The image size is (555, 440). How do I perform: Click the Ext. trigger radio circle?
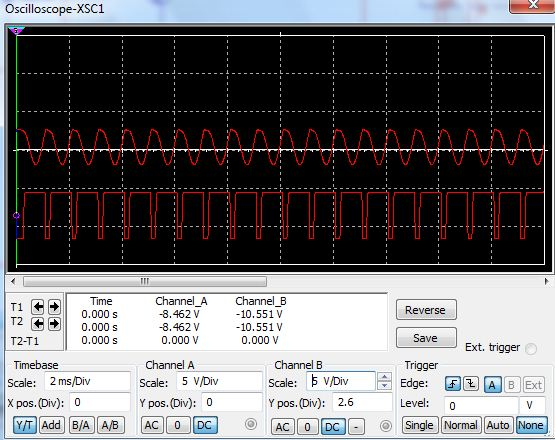[x=531, y=349]
